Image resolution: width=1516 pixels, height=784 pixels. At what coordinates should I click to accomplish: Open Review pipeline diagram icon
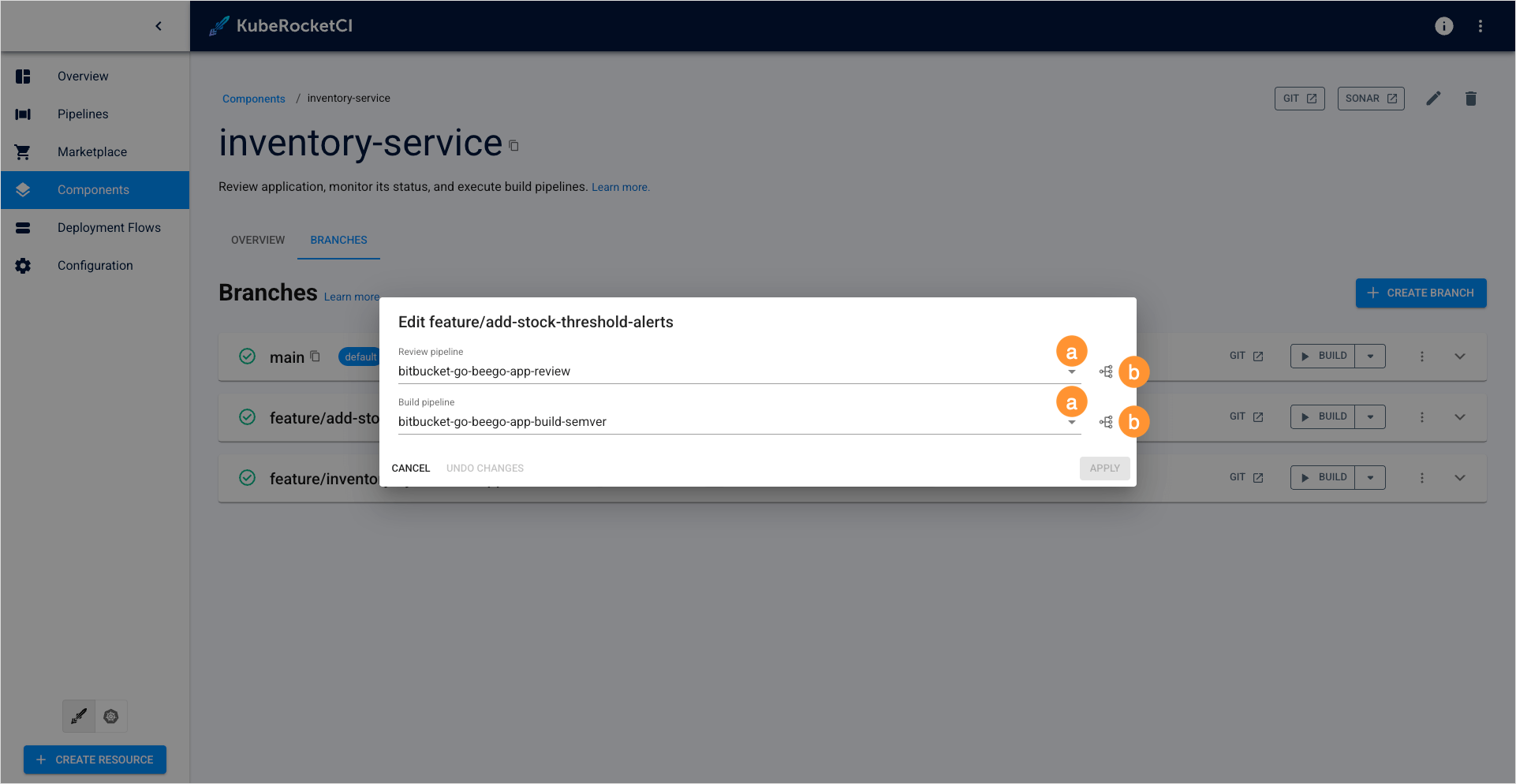click(x=1106, y=371)
